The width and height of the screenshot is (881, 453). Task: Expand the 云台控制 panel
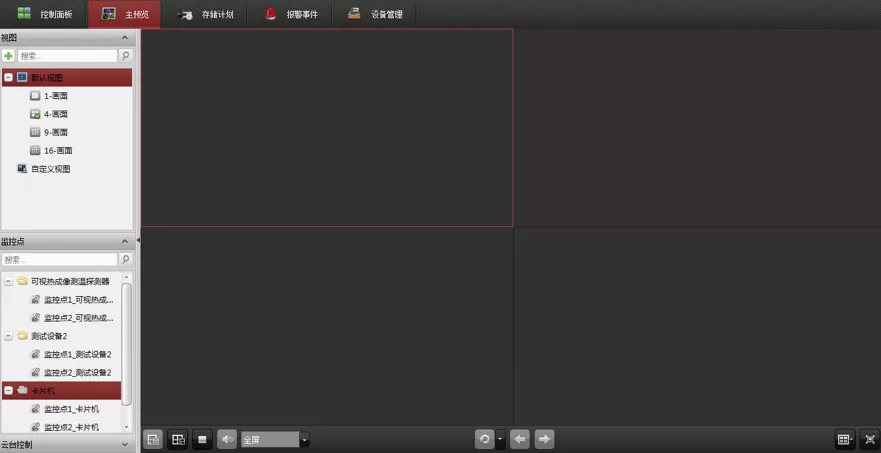125,445
